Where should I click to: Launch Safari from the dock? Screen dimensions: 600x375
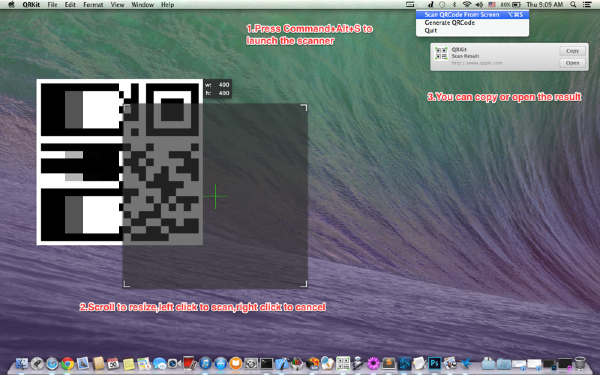click(52, 363)
